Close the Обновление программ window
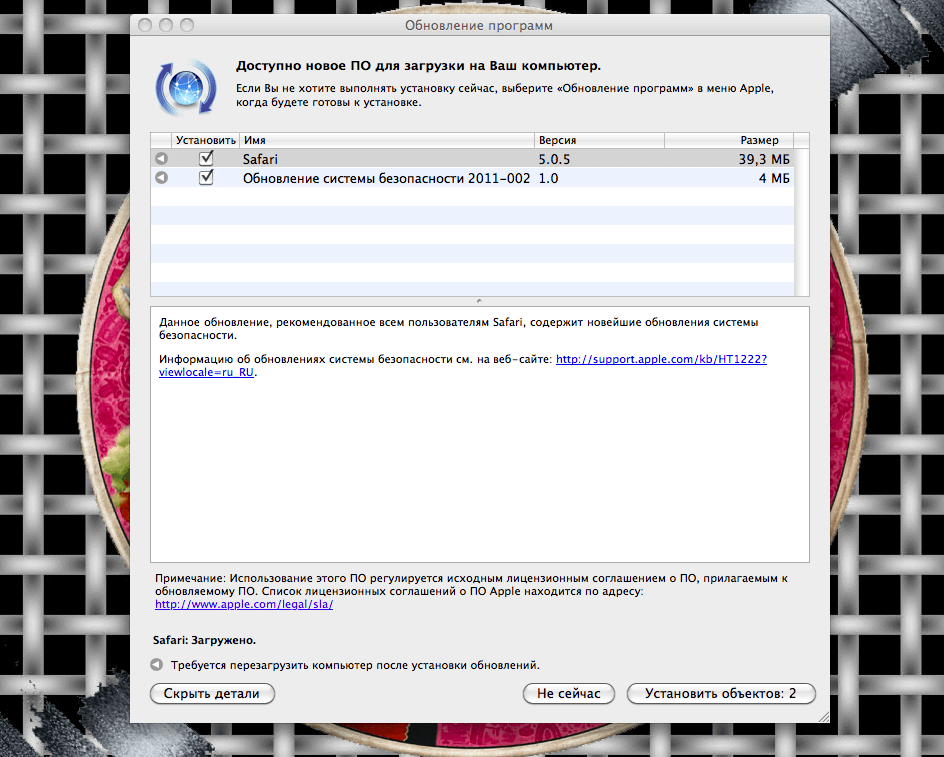 click(145, 25)
